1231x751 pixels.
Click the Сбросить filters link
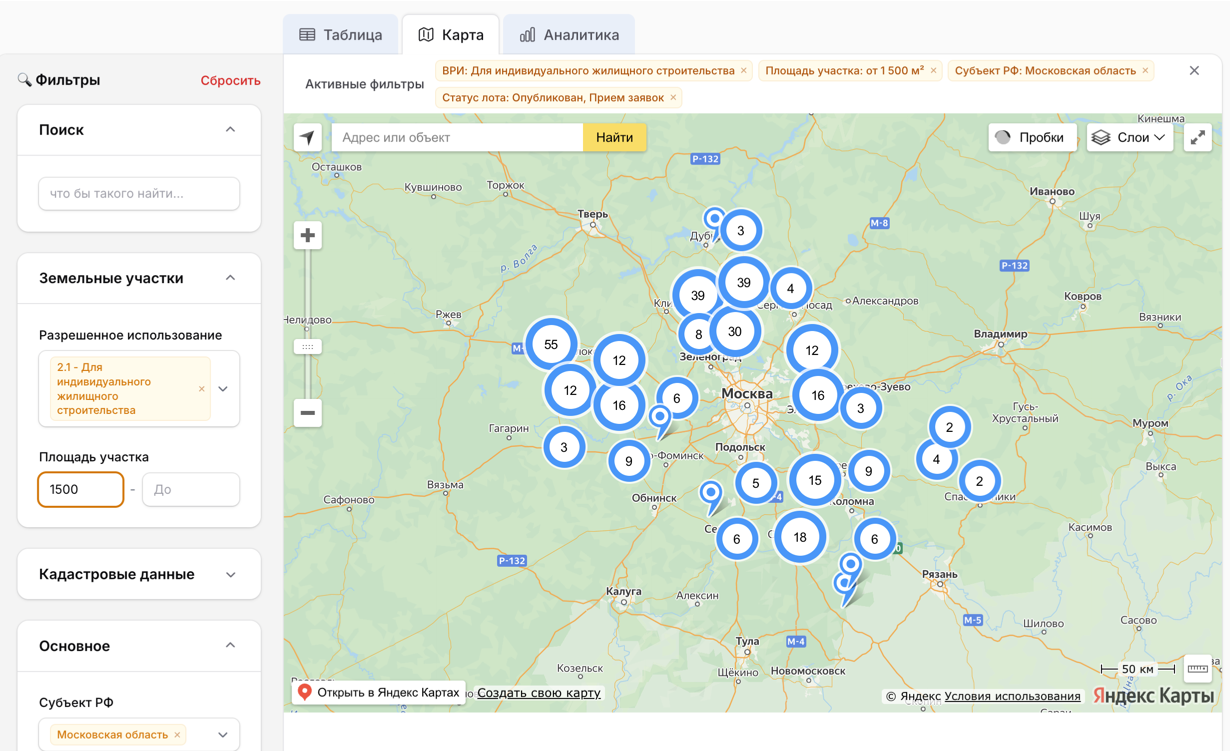coord(230,81)
